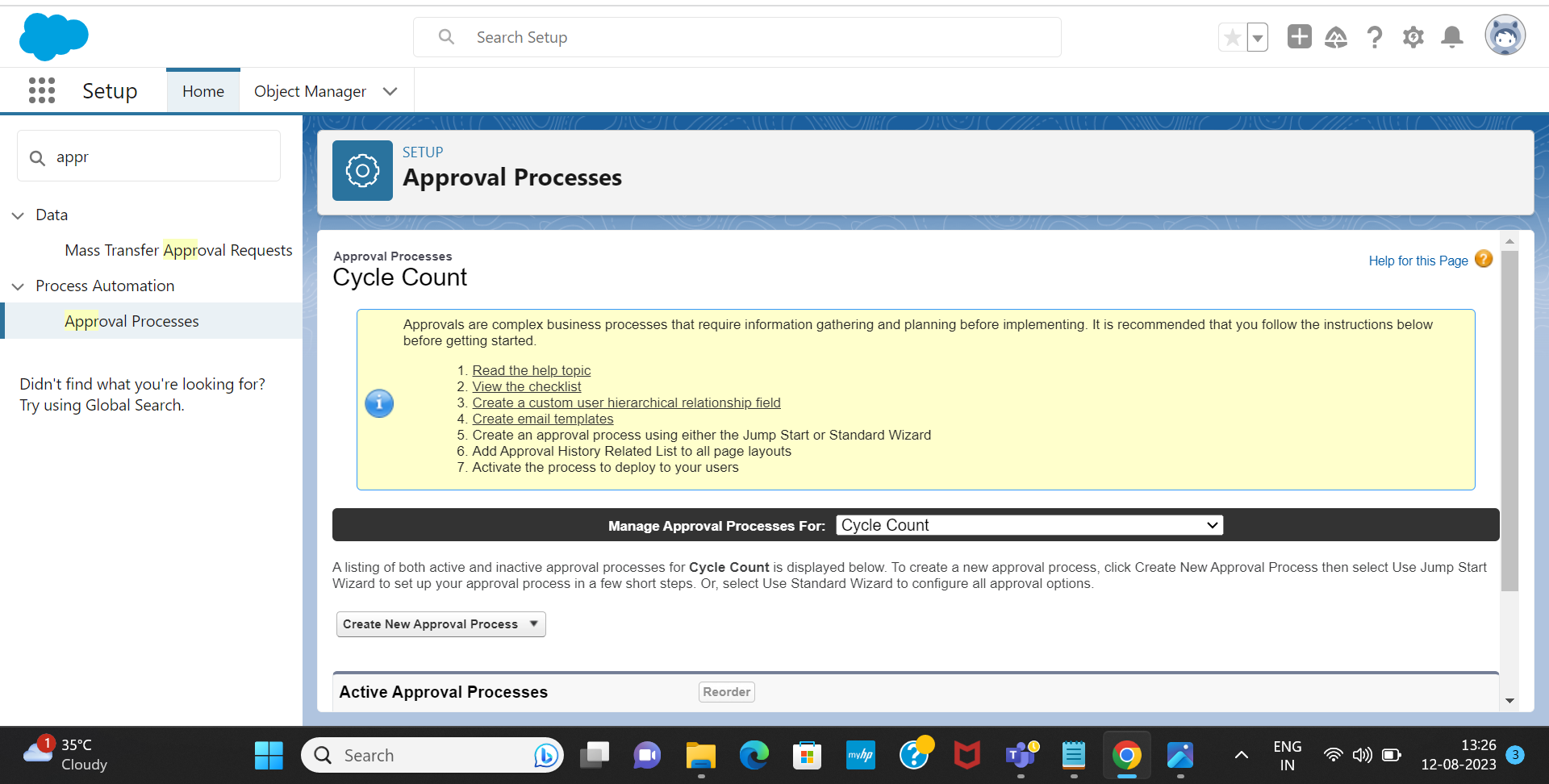This screenshot has width=1549, height=784.
Task: Open the Photos app taskbar icon
Action: pos(1180,756)
